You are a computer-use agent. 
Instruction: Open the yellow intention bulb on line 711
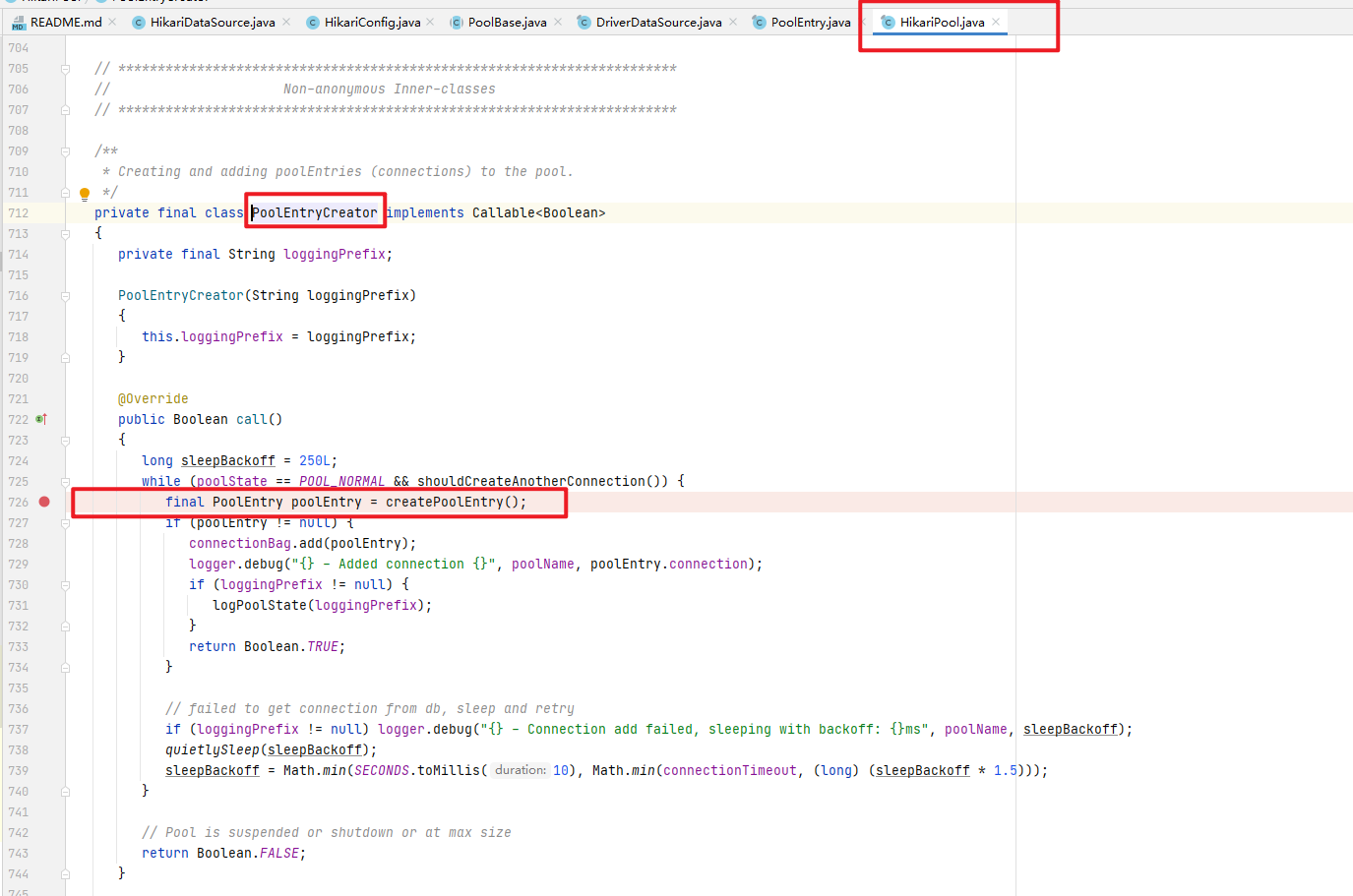pos(85,194)
